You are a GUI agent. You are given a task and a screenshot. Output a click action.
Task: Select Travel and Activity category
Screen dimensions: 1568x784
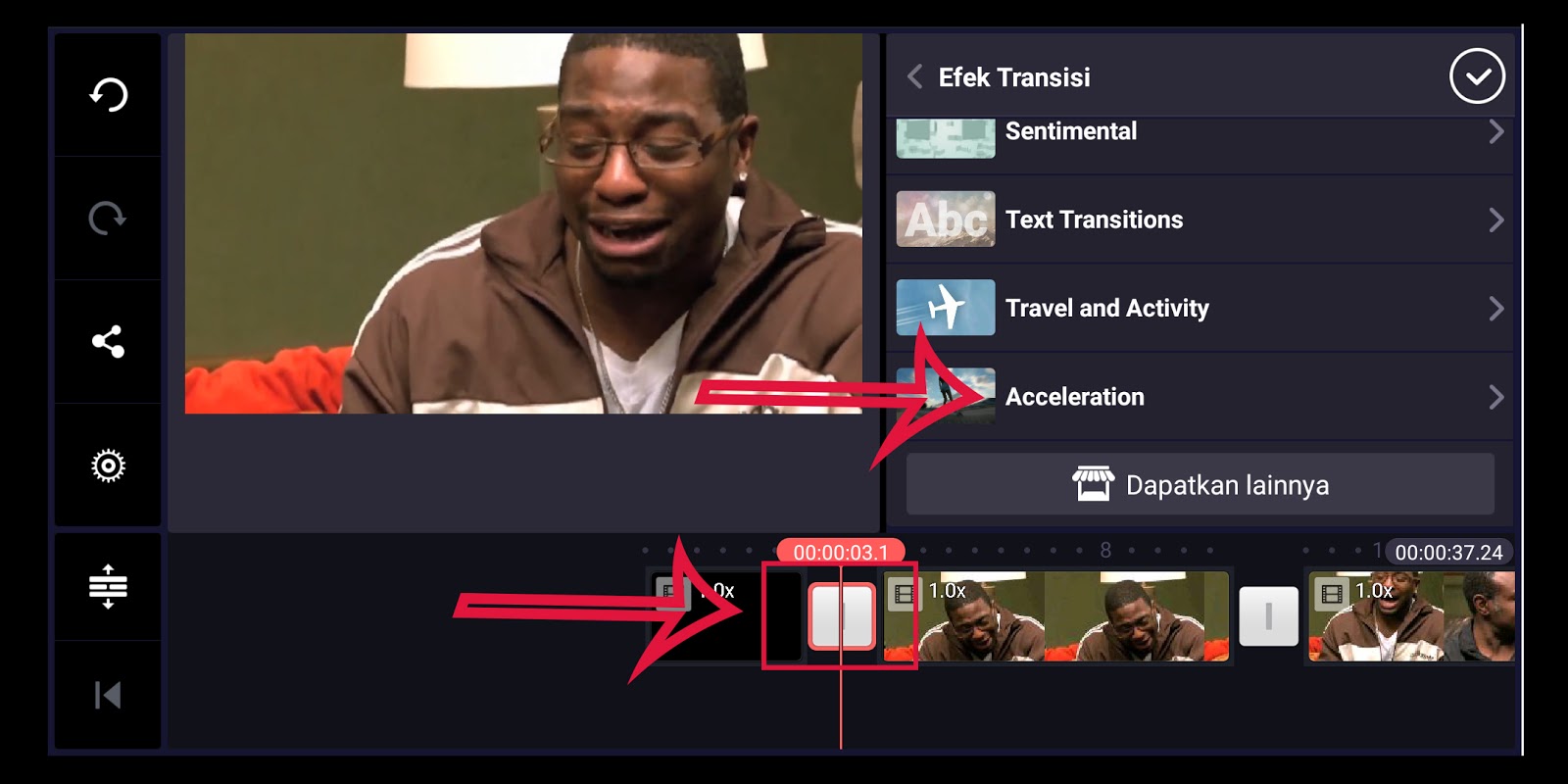(x=1200, y=308)
